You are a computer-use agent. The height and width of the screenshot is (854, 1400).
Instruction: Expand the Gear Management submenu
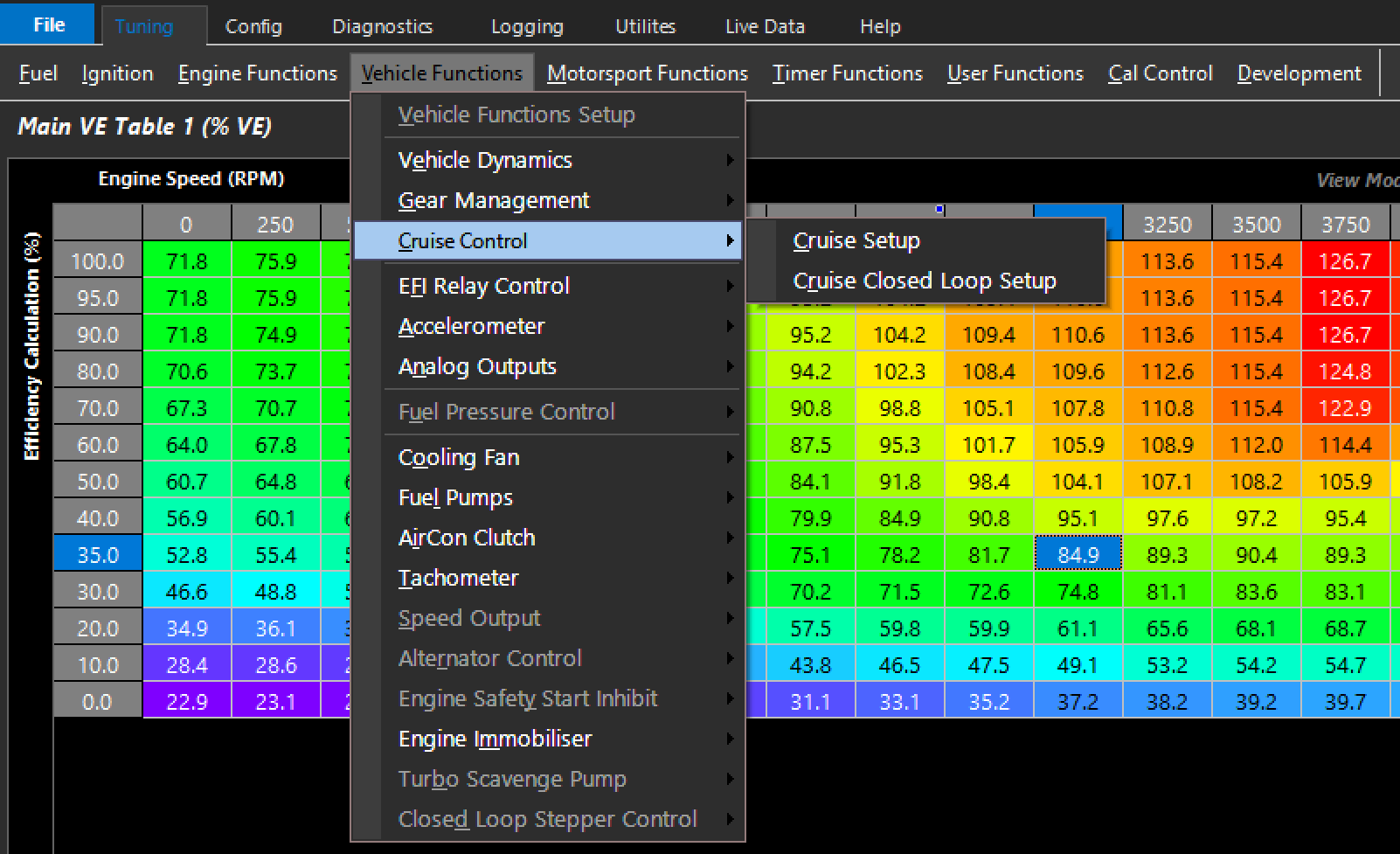click(x=548, y=200)
